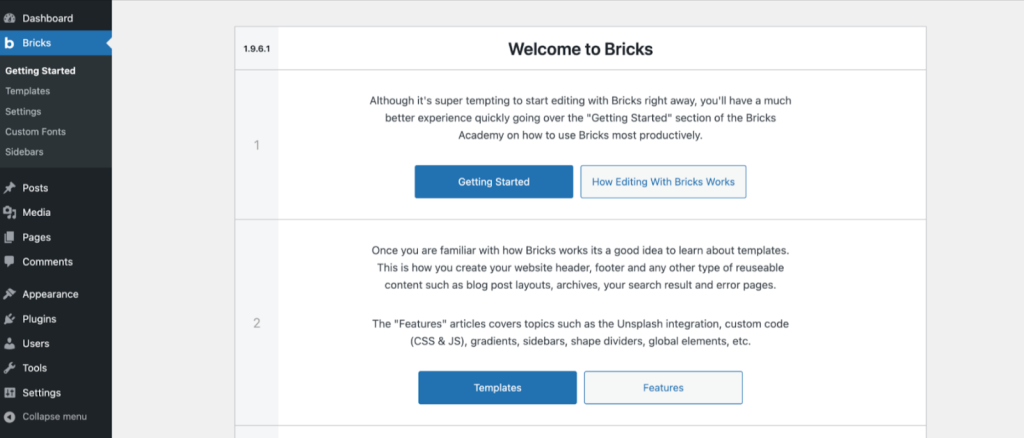The image size is (1024, 438).
Task: Open How Editing With Bricks Works
Action: coord(664,181)
